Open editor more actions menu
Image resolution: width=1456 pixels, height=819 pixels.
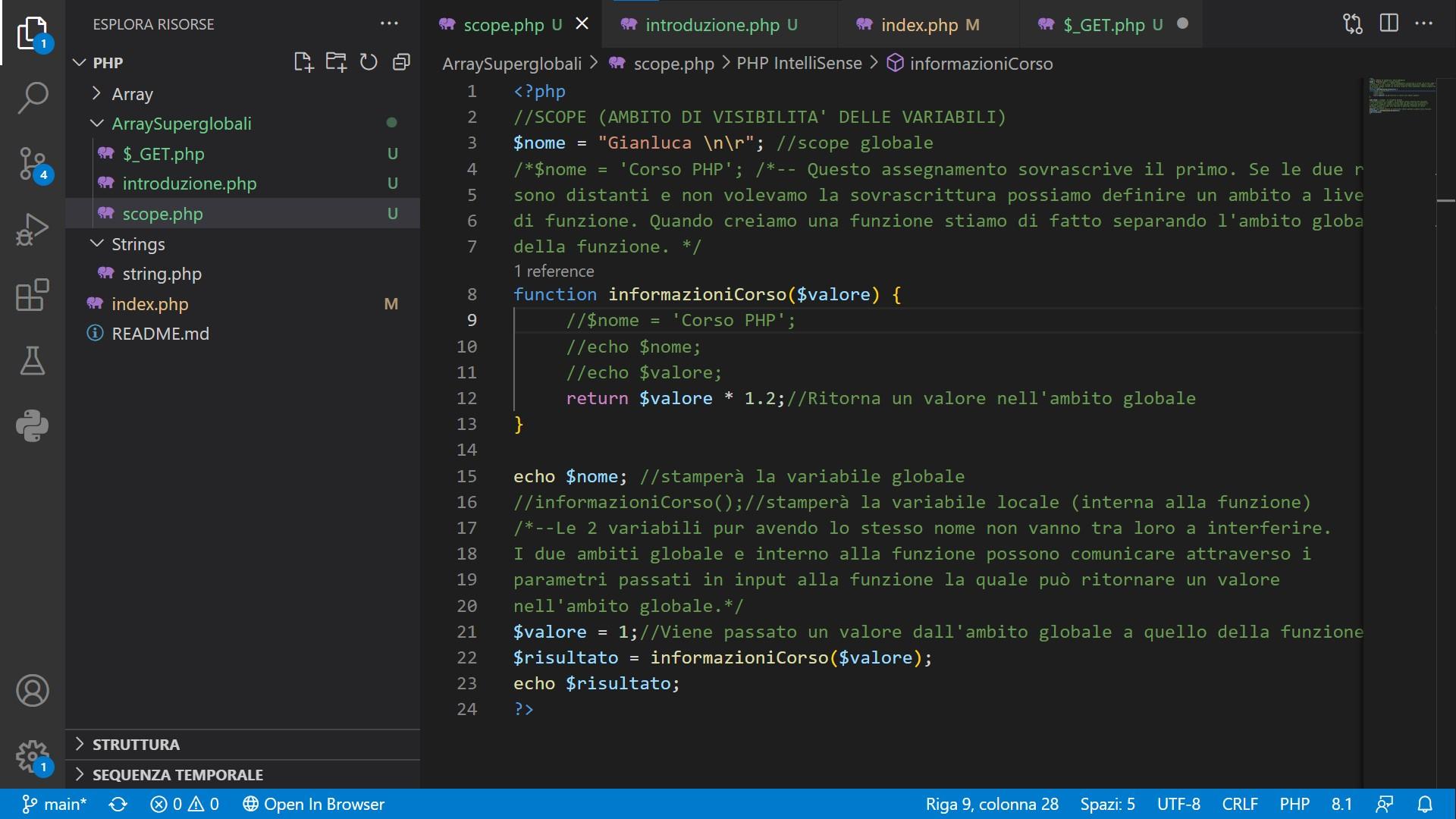click(1424, 24)
